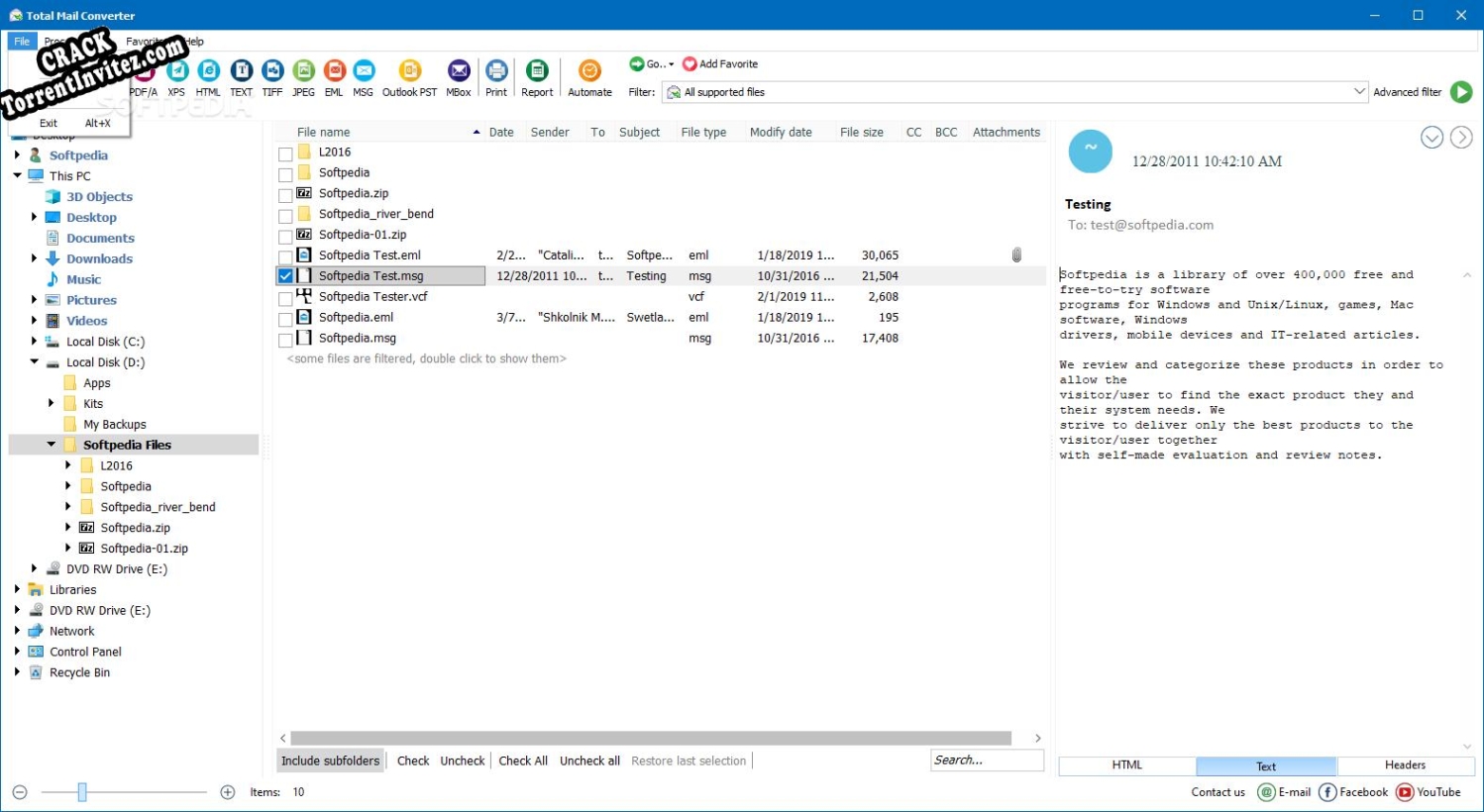The width and height of the screenshot is (1484, 812).
Task: Select the MSG conversion icon
Action: tap(364, 71)
